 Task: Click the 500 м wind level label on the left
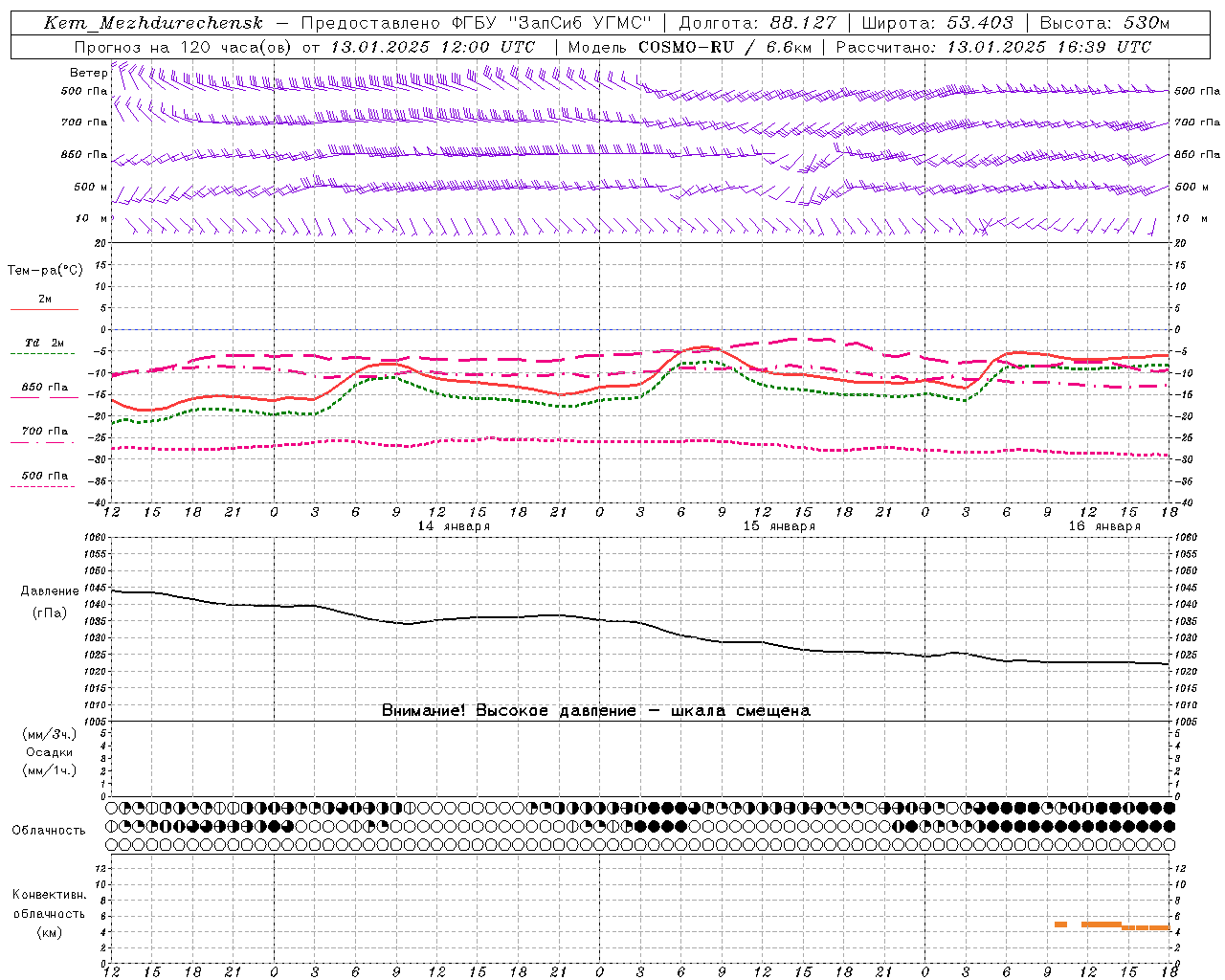coord(91,187)
